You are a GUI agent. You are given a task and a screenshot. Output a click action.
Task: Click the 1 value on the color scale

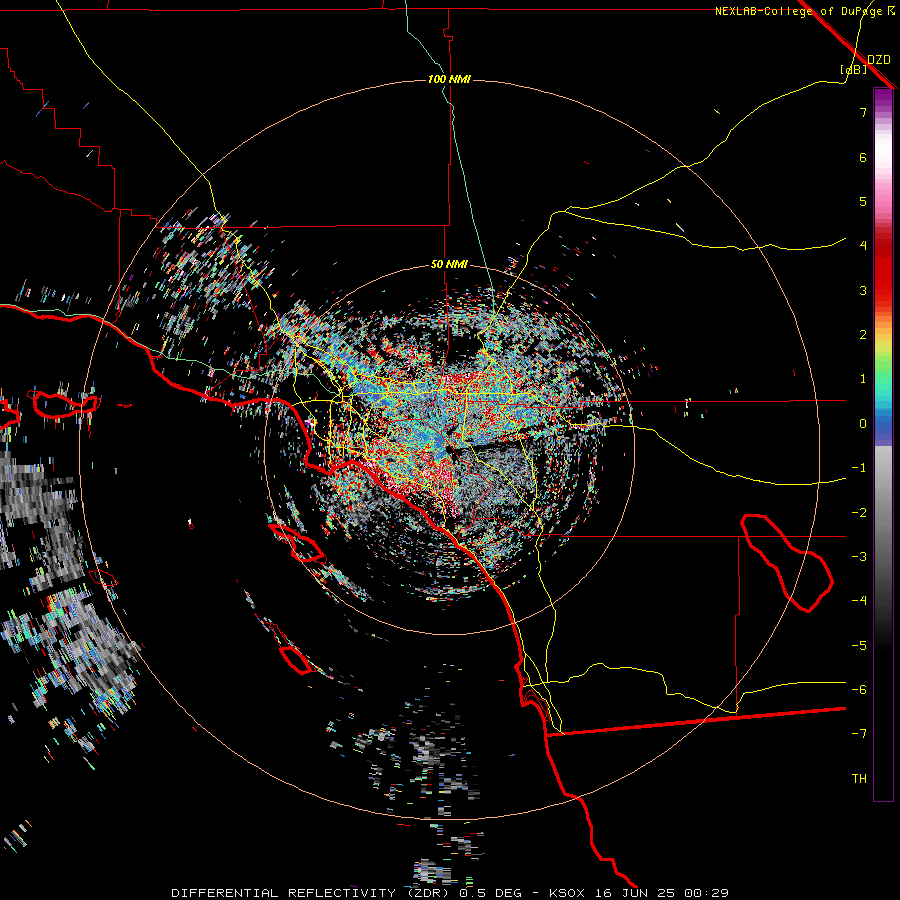(x=863, y=379)
